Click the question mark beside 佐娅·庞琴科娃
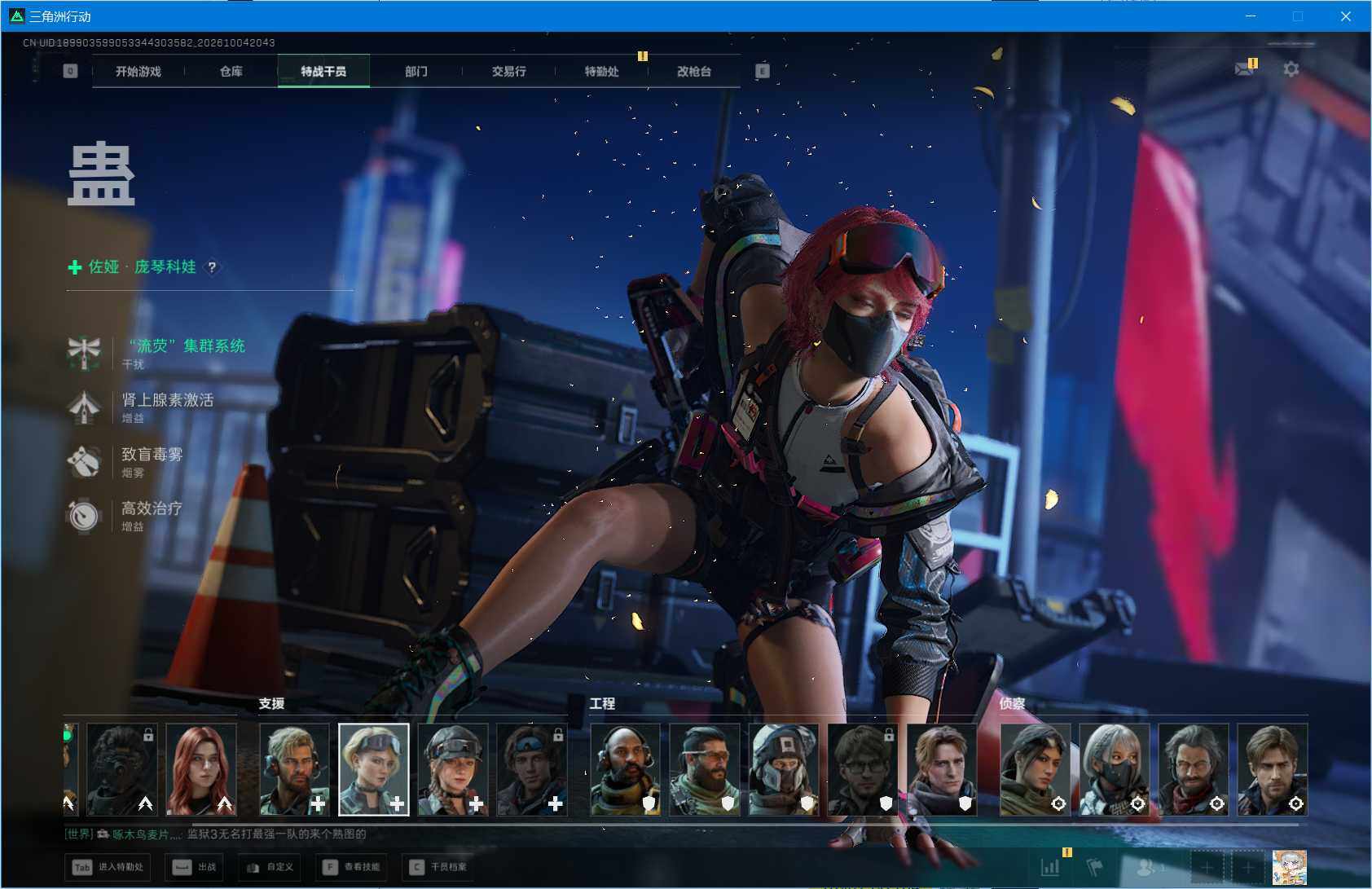1372x889 pixels. pos(212,267)
